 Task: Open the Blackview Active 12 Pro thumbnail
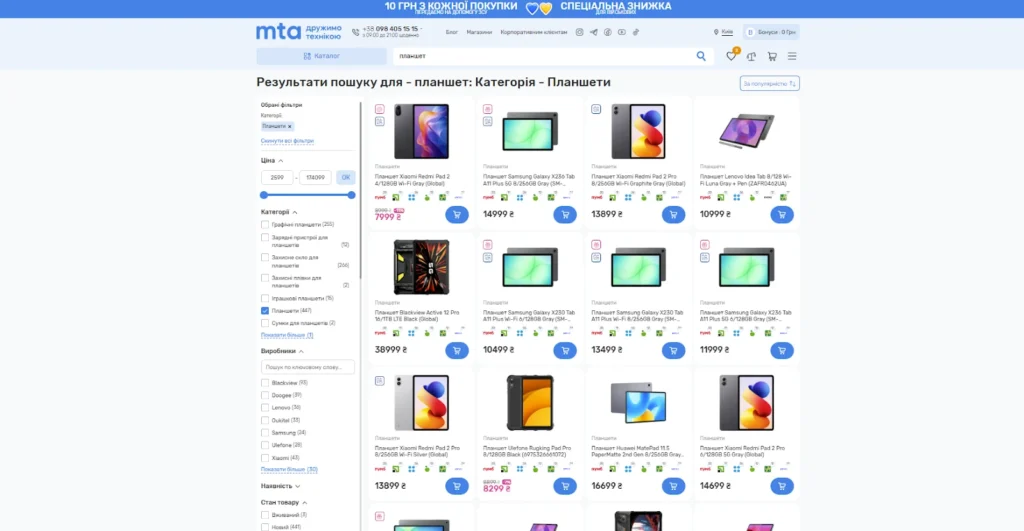pos(421,266)
